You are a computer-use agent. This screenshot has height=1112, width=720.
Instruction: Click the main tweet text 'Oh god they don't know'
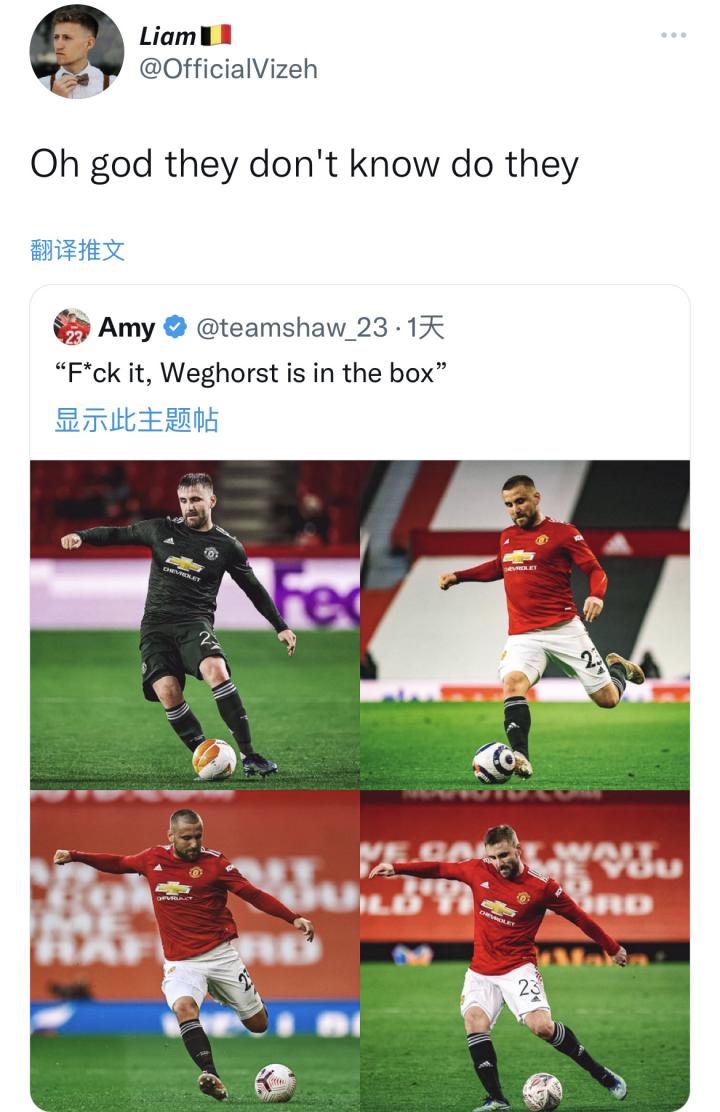304,165
